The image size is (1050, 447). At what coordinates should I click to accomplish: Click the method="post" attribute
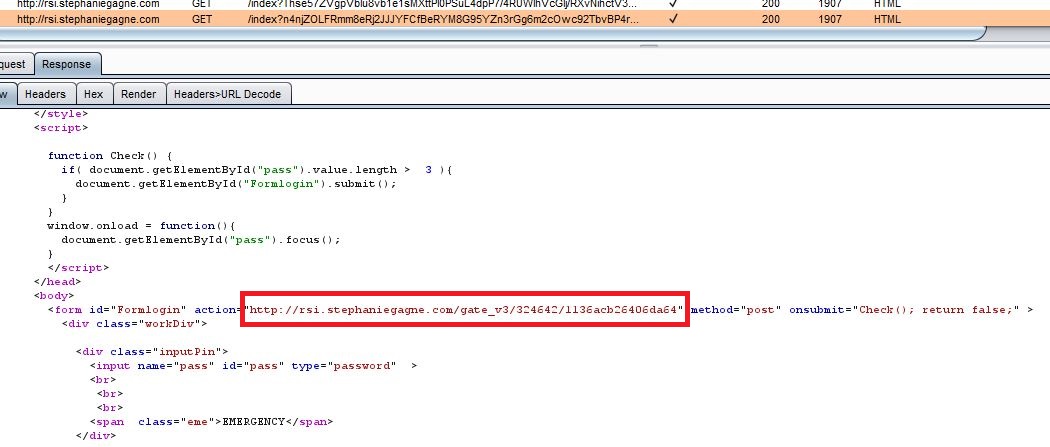[737, 310]
